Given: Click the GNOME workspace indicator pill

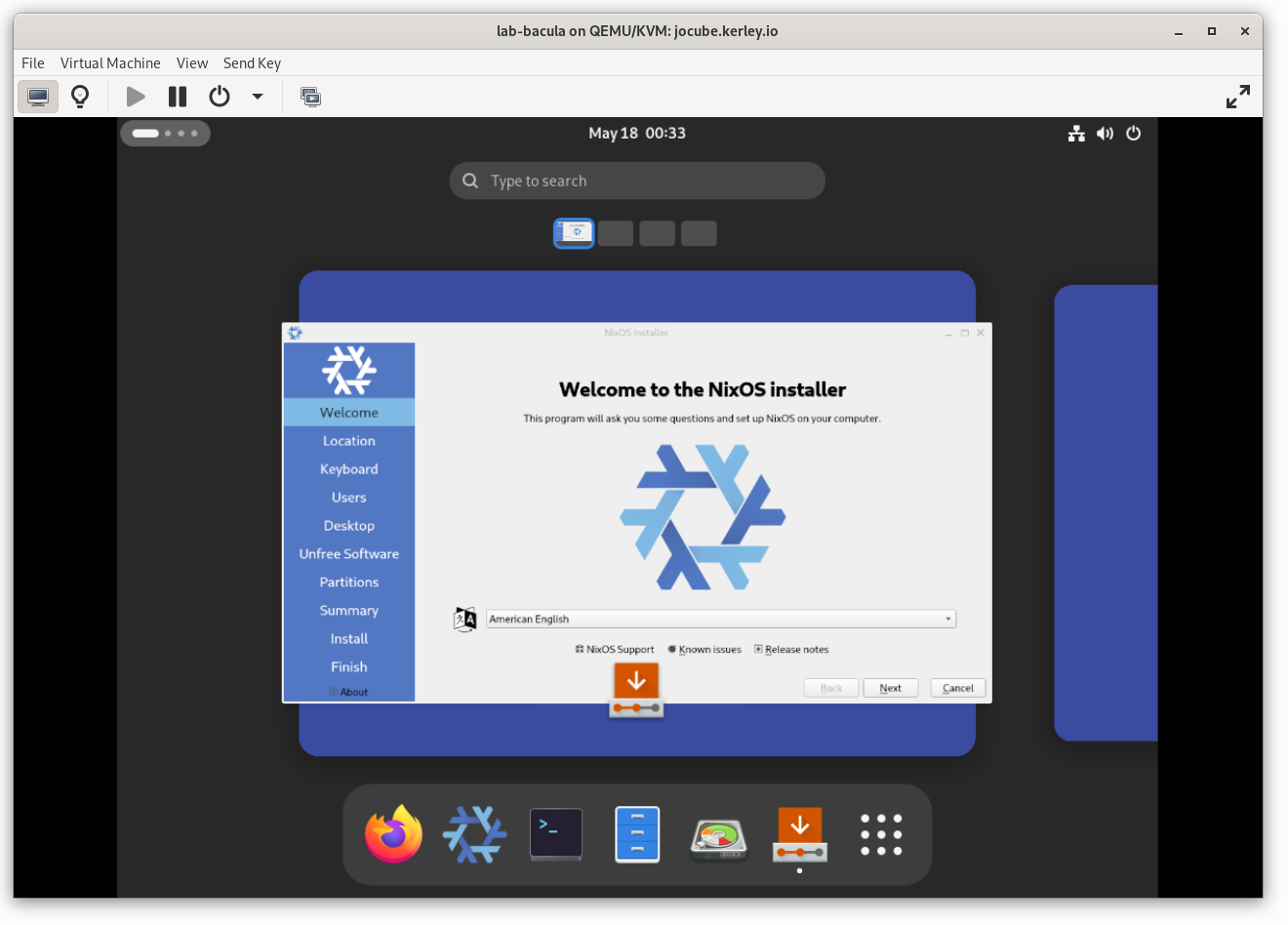Looking at the screenshot, I should (x=165, y=133).
